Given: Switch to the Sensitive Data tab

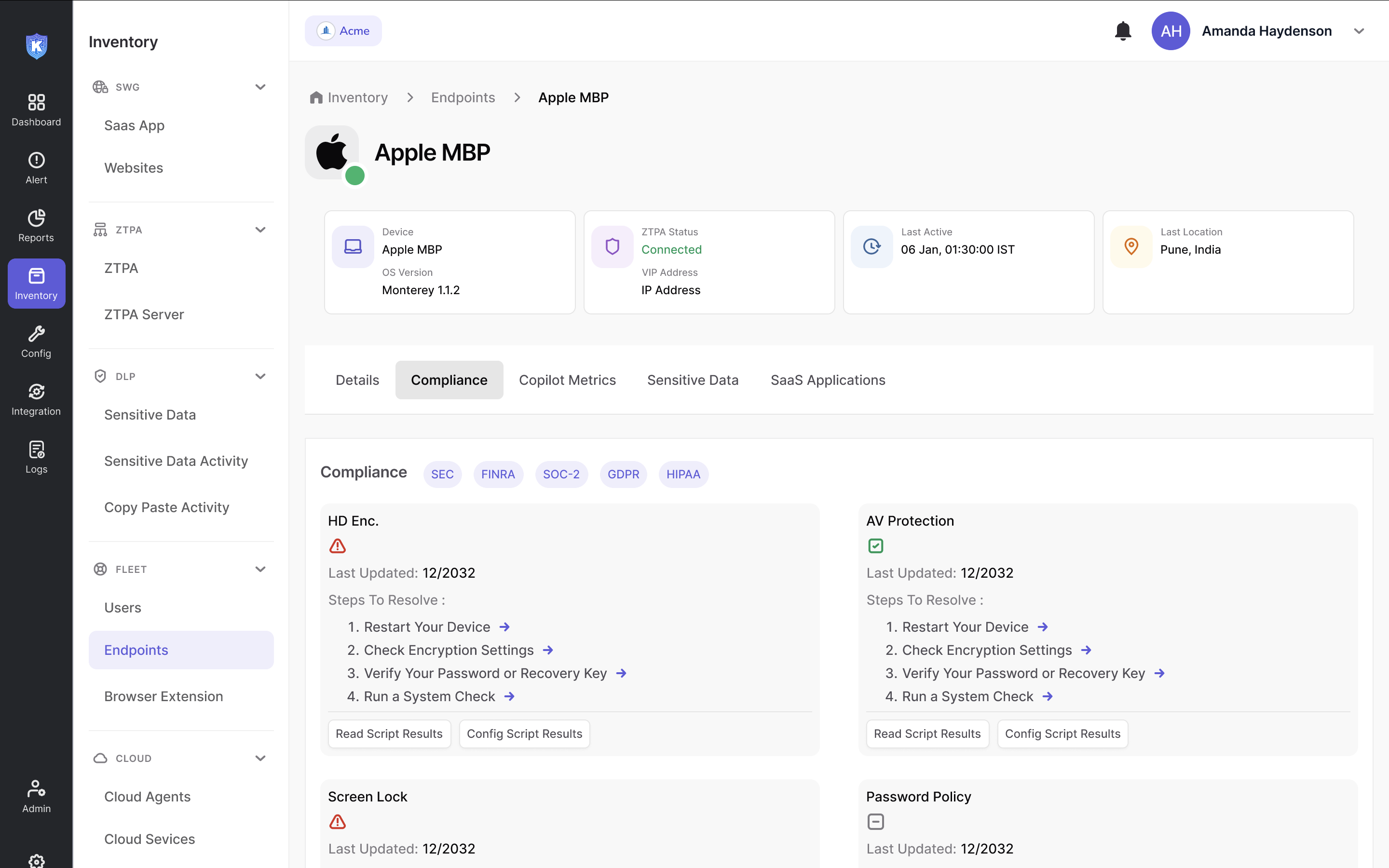Looking at the screenshot, I should tap(692, 380).
